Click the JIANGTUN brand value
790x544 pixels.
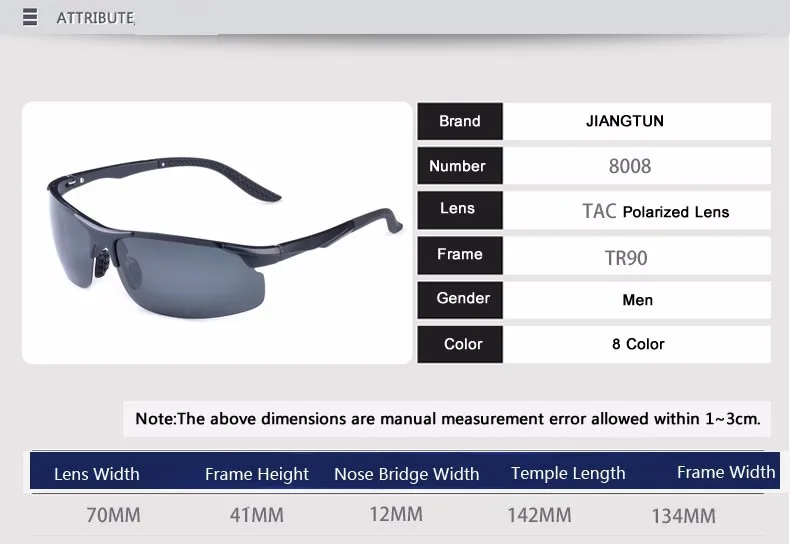[x=625, y=121]
